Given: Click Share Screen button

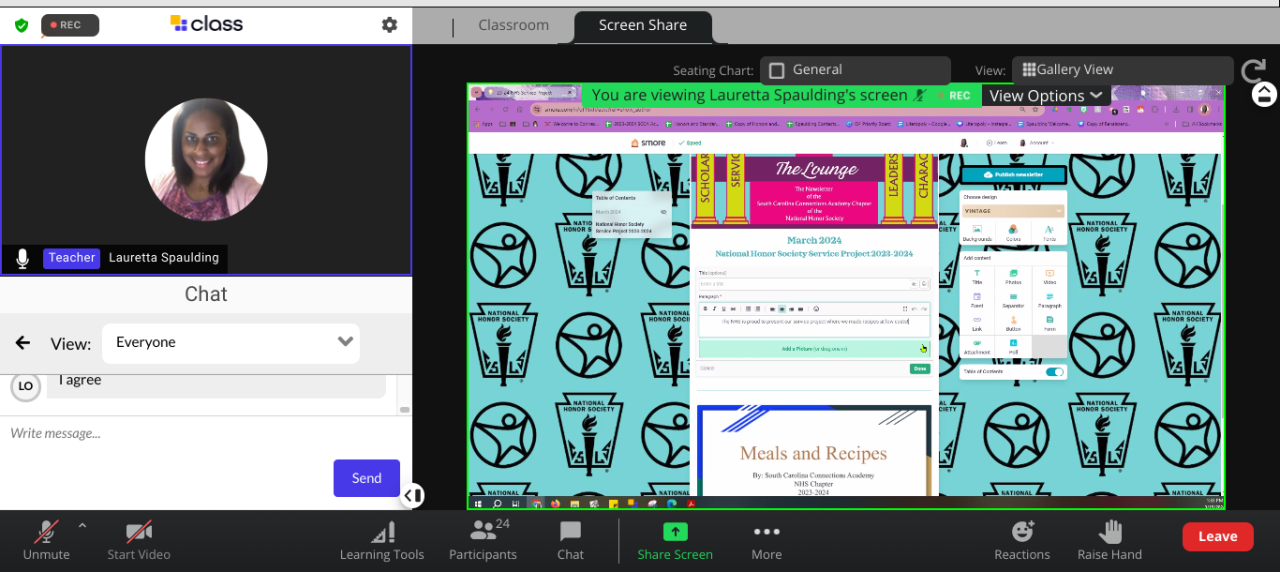Looking at the screenshot, I should pos(675,541).
